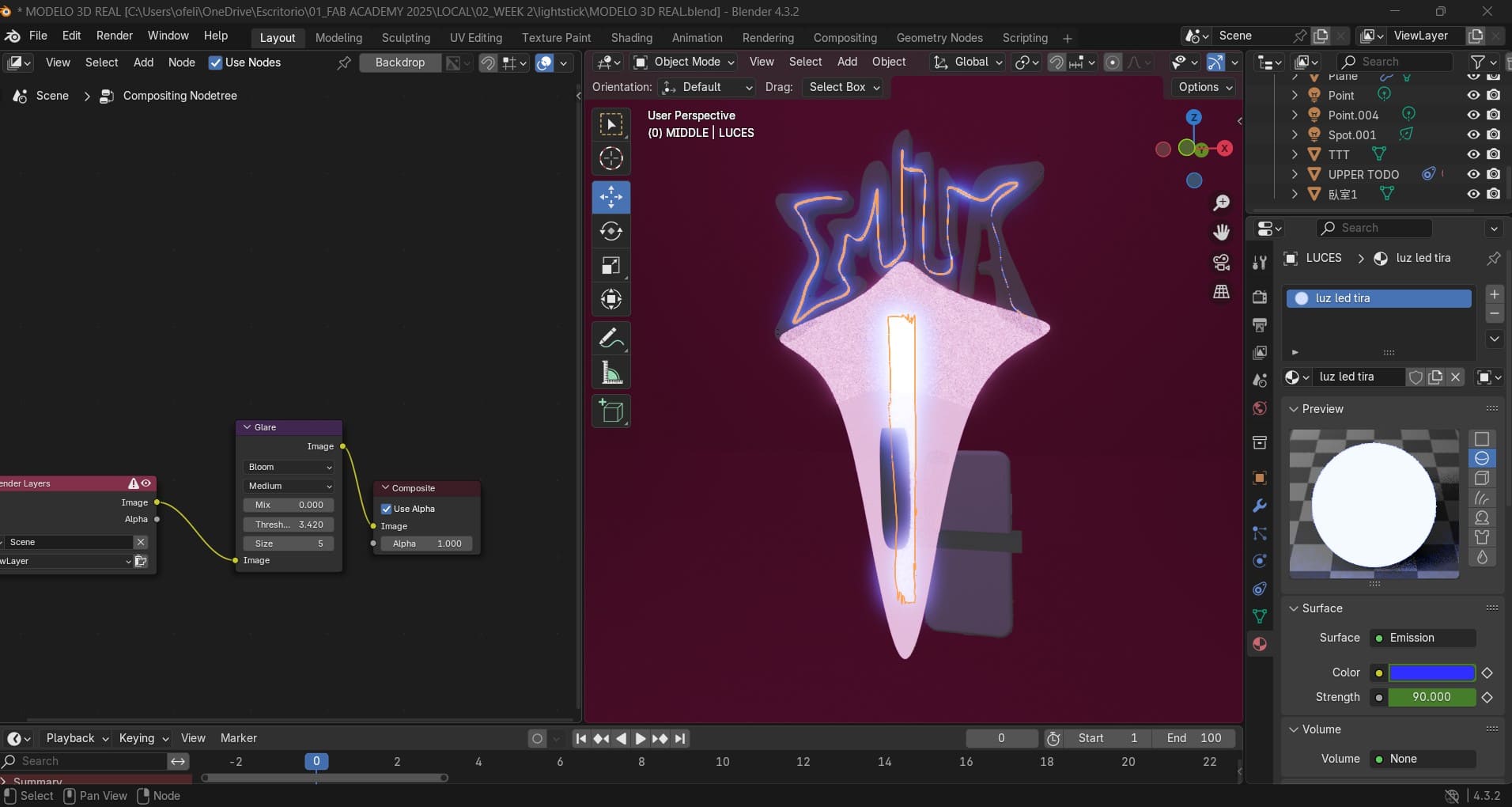Select the Scale tool
Viewport: 1512px width, 807px height.
point(611,265)
